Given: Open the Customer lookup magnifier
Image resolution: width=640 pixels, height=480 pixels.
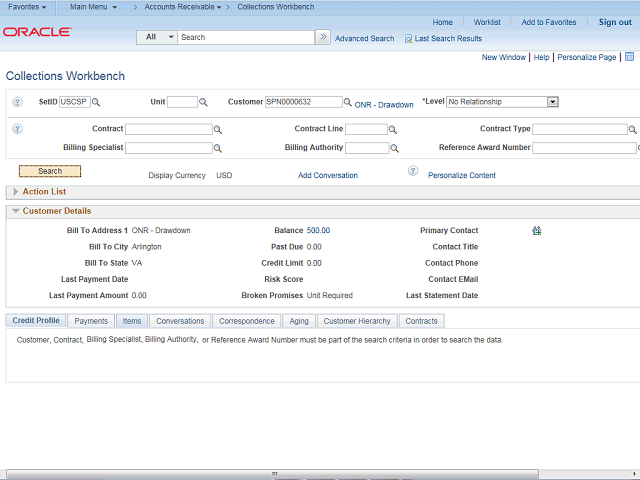Looking at the screenshot, I should coord(348,102).
